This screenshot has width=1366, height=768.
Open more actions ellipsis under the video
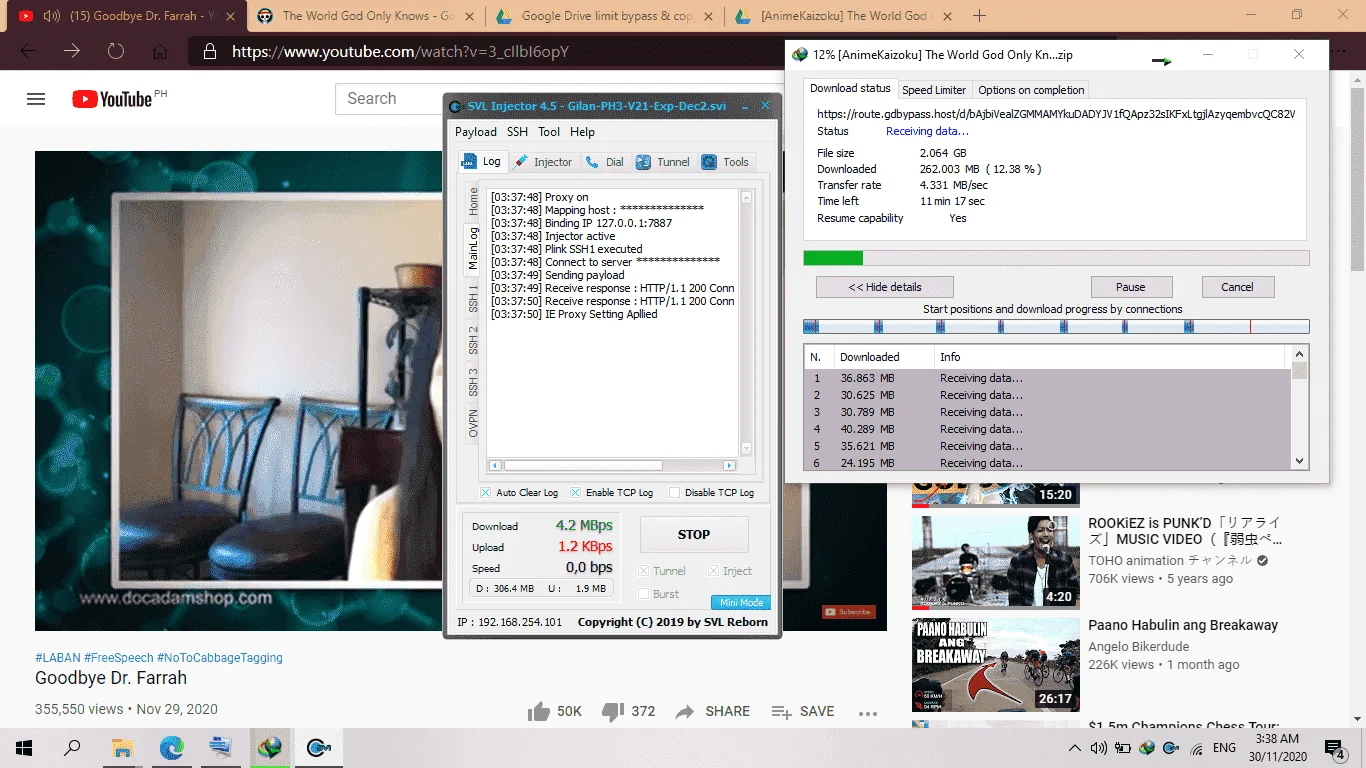[x=867, y=713]
